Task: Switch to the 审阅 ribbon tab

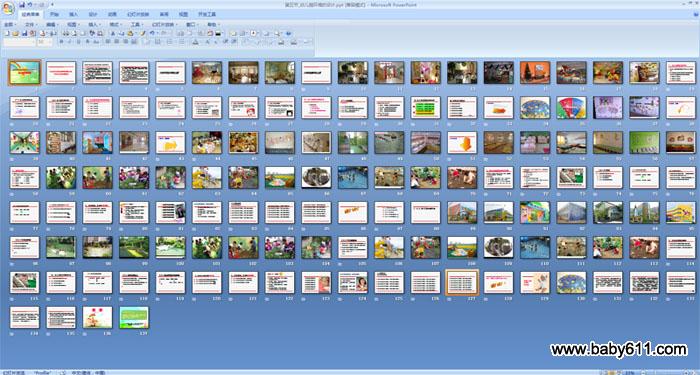Action: point(164,14)
